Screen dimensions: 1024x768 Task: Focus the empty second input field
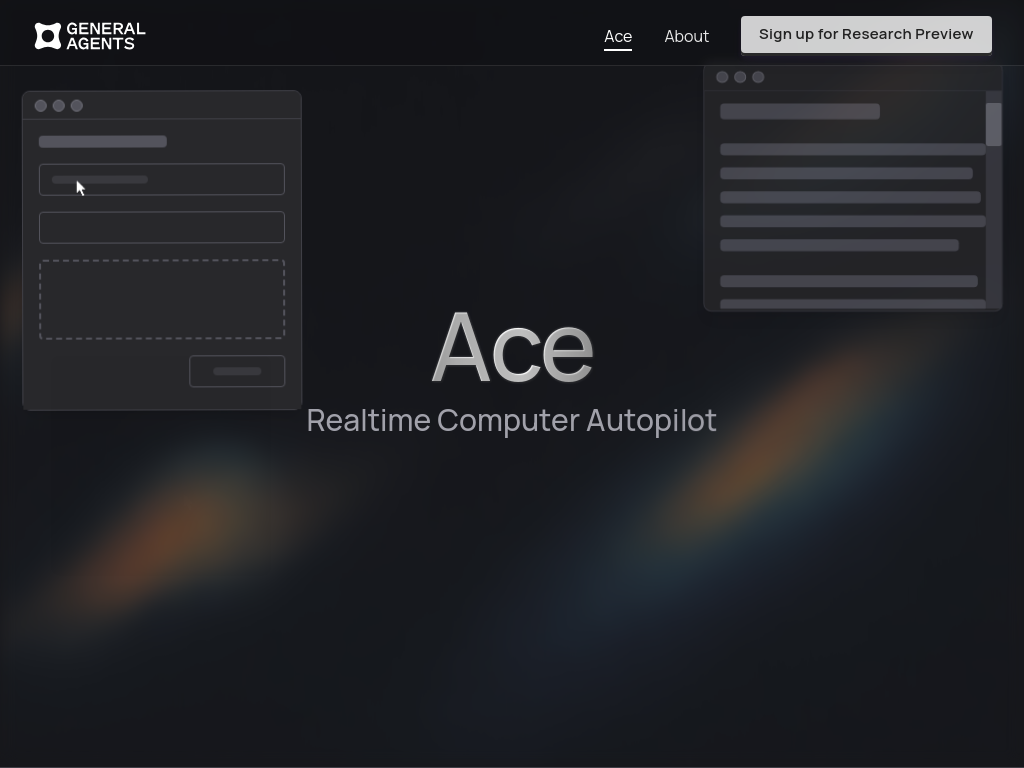point(161,227)
